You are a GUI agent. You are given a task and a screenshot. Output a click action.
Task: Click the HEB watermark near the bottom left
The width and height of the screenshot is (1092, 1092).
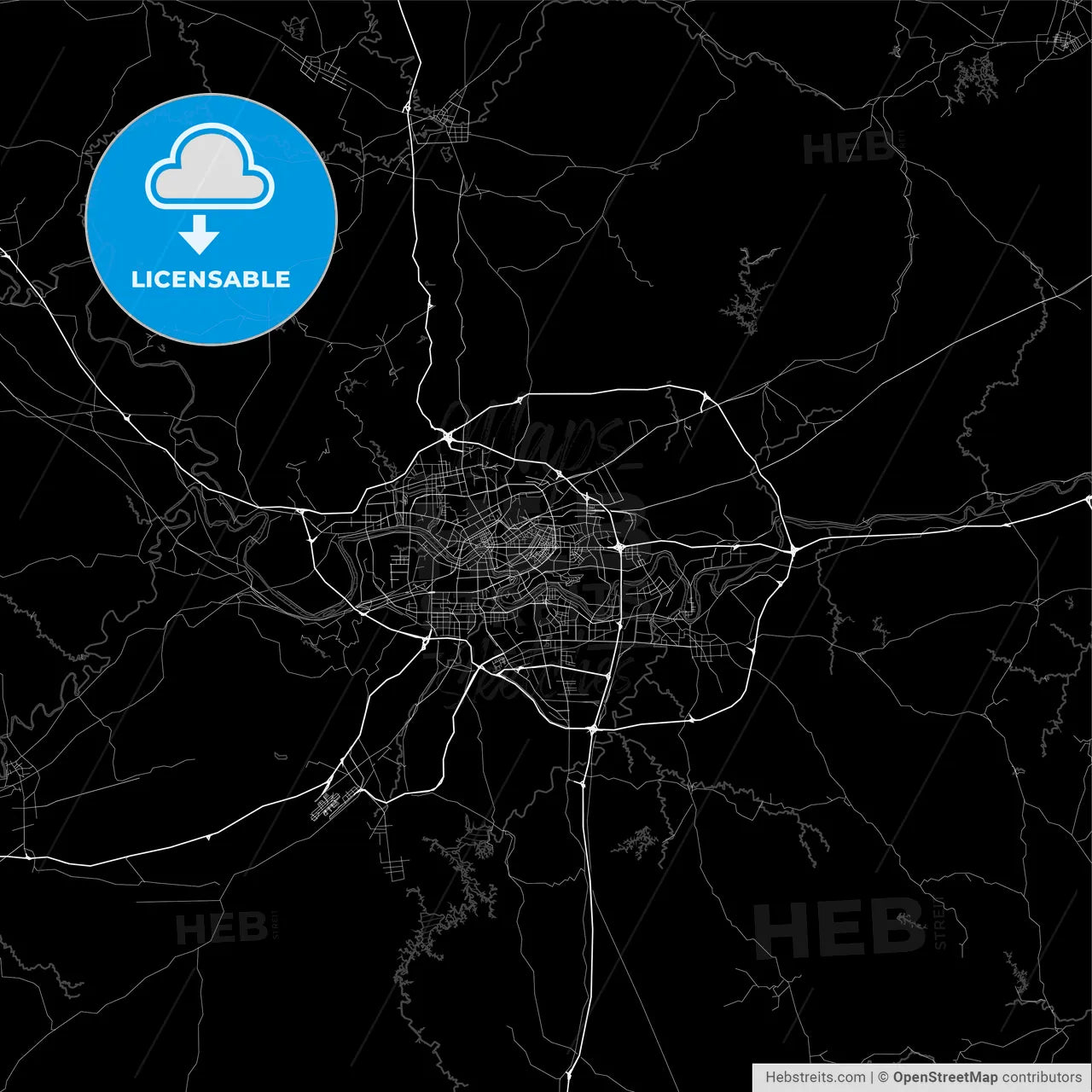coord(224,926)
